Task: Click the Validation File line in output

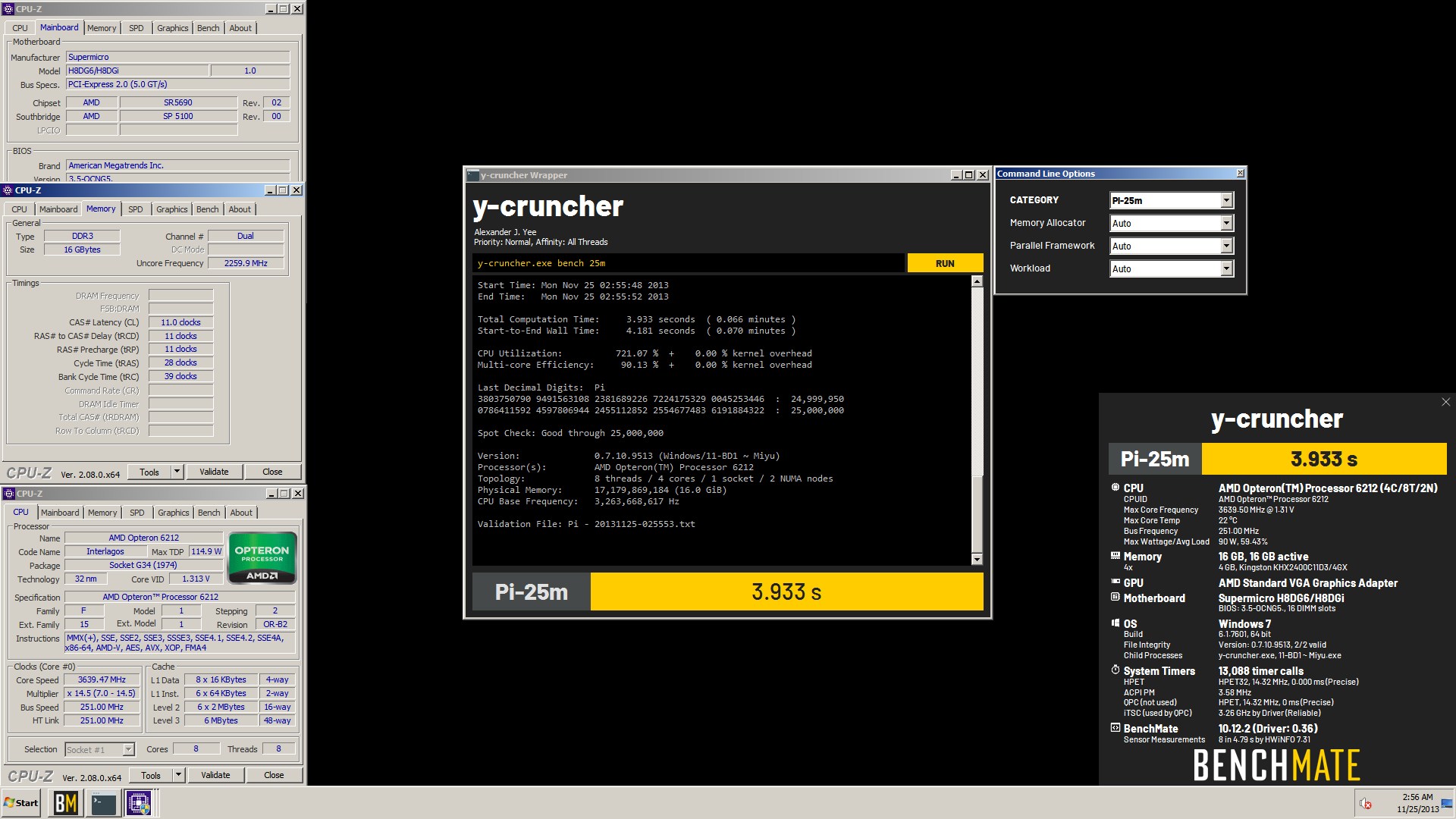Action: (x=586, y=524)
